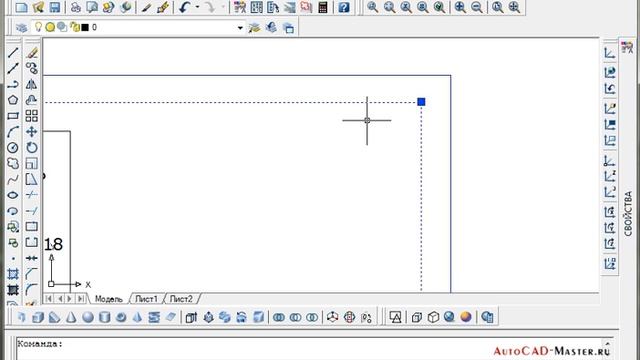Image resolution: width=640 pixels, height=360 pixels.
Task: Switch to the Модель tab
Action: [109, 299]
